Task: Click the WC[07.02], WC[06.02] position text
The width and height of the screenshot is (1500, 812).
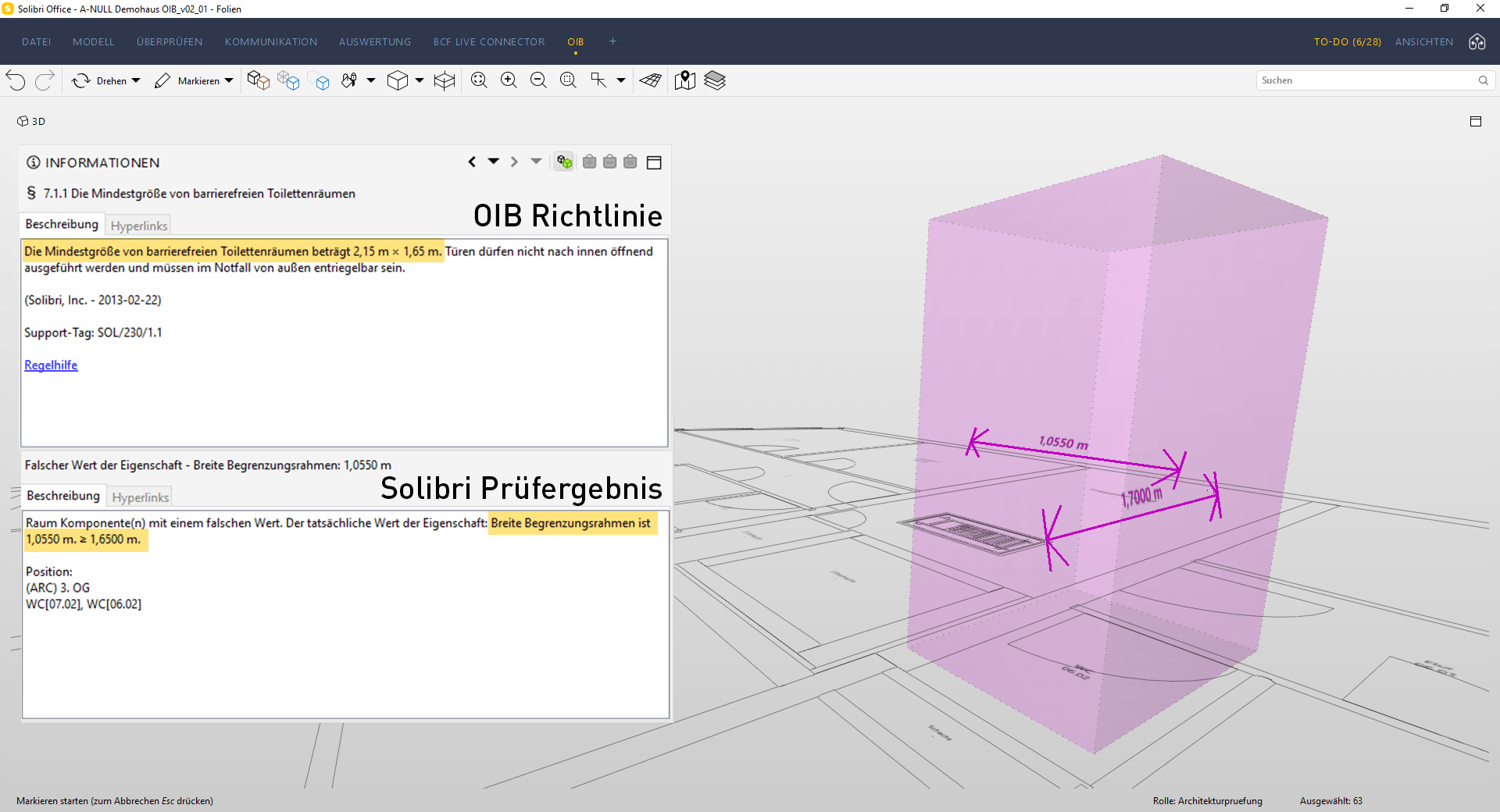Action: tap(84, 604)
